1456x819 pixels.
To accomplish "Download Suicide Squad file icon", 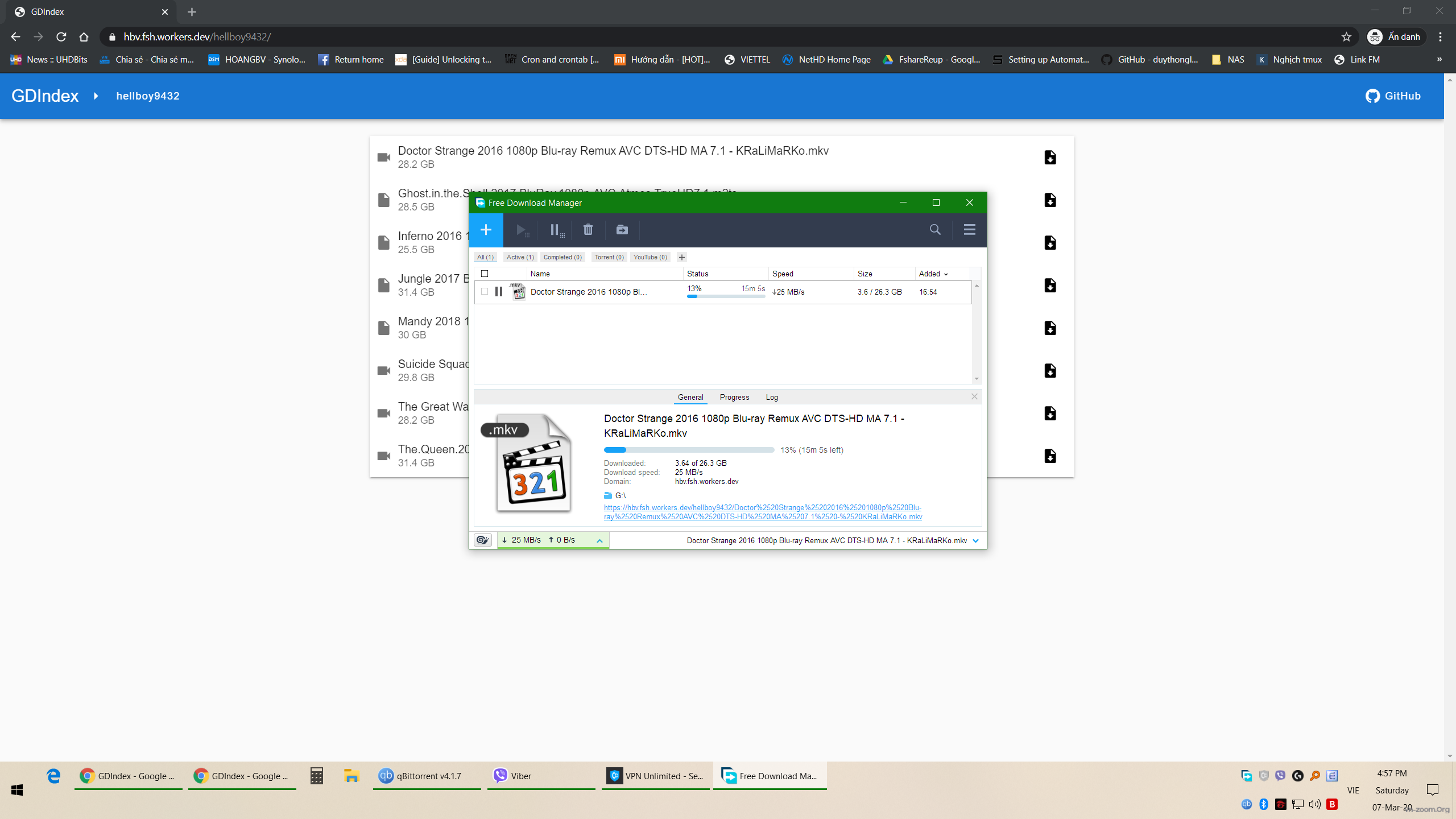I will pyautogui.click(x=1050, y=371).
